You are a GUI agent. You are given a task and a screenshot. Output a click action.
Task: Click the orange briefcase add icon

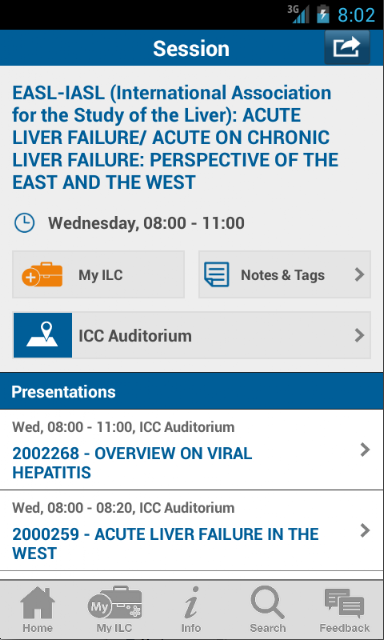tap(42, 275)
